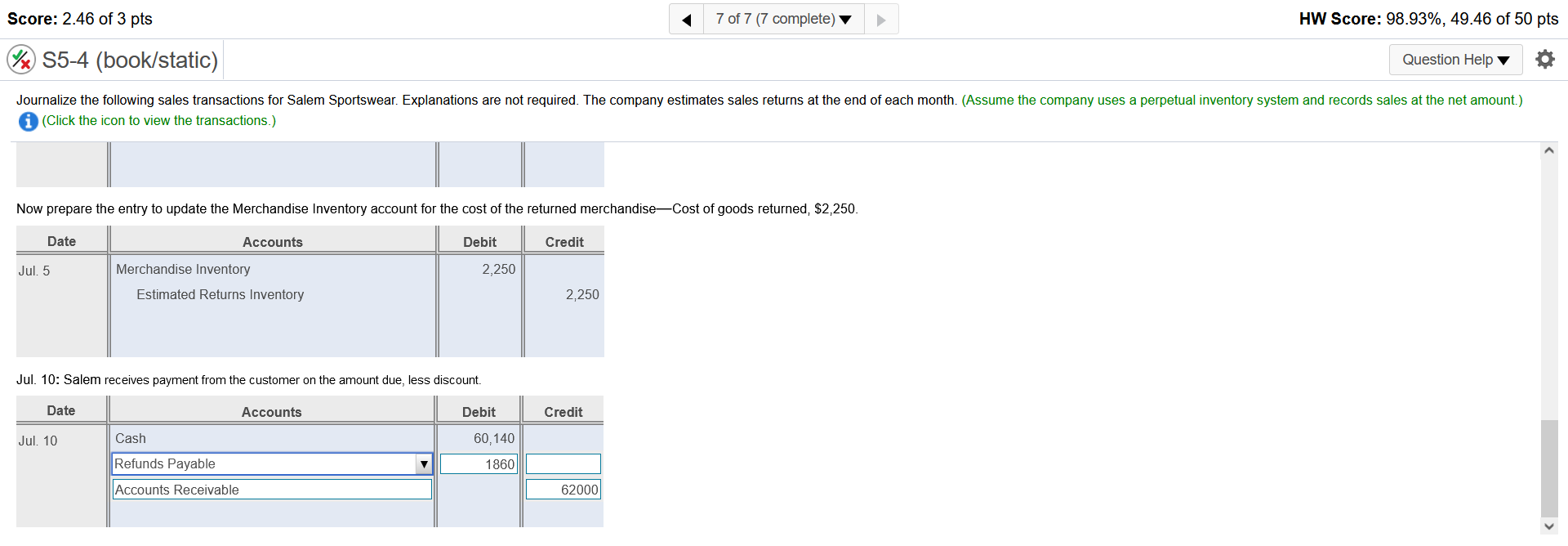
Task: Click the 2,250 debit amount for Merchandise Inventory
Action: [499, 269]
